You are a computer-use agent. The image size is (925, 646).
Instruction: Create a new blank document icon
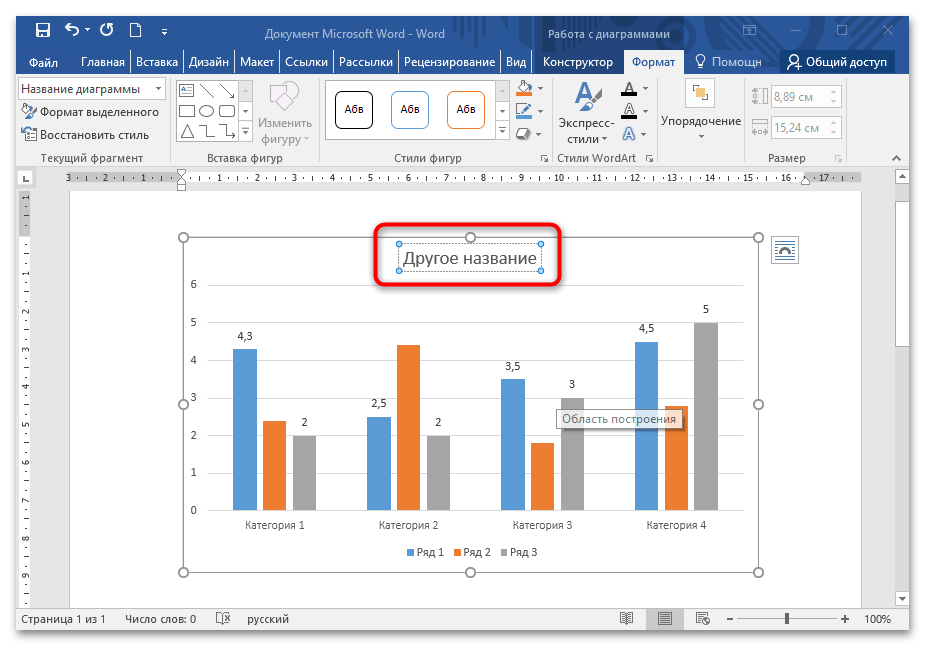click(x=136, y=30)
